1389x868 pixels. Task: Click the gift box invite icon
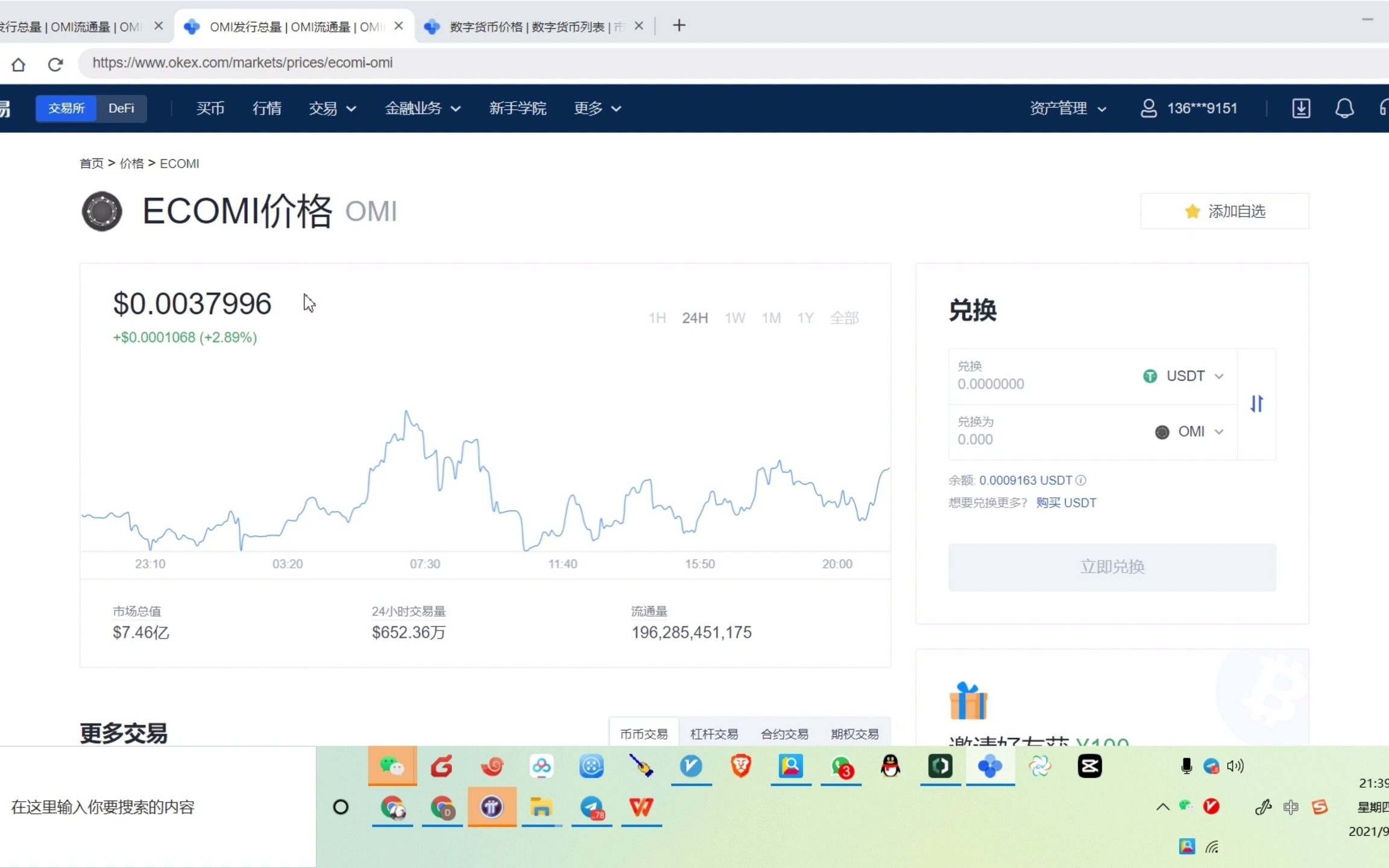968,701
